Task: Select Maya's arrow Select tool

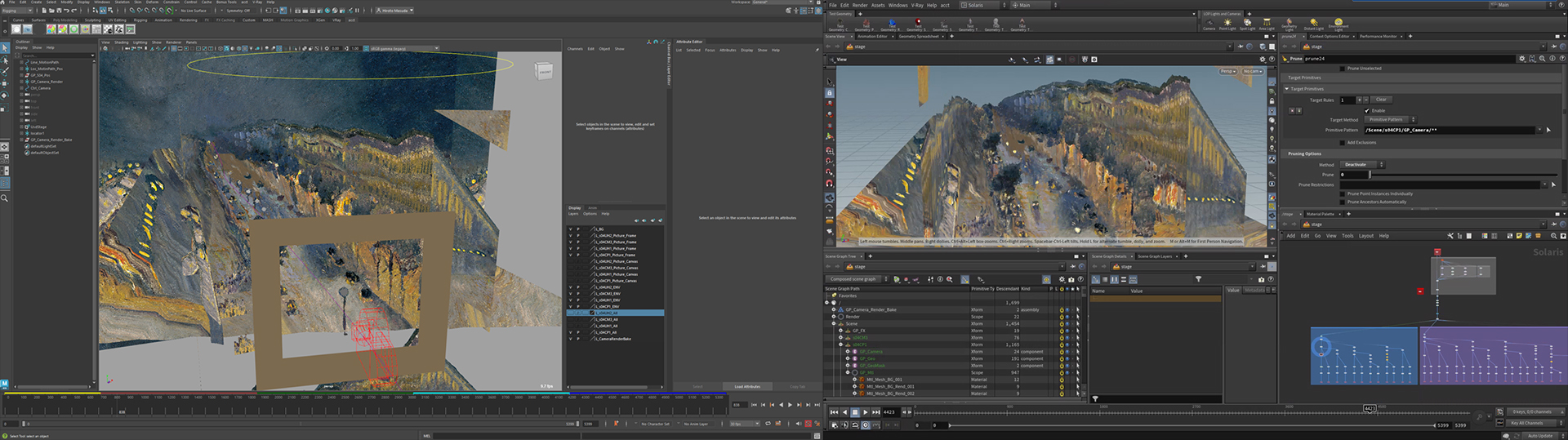Action: 5,49
